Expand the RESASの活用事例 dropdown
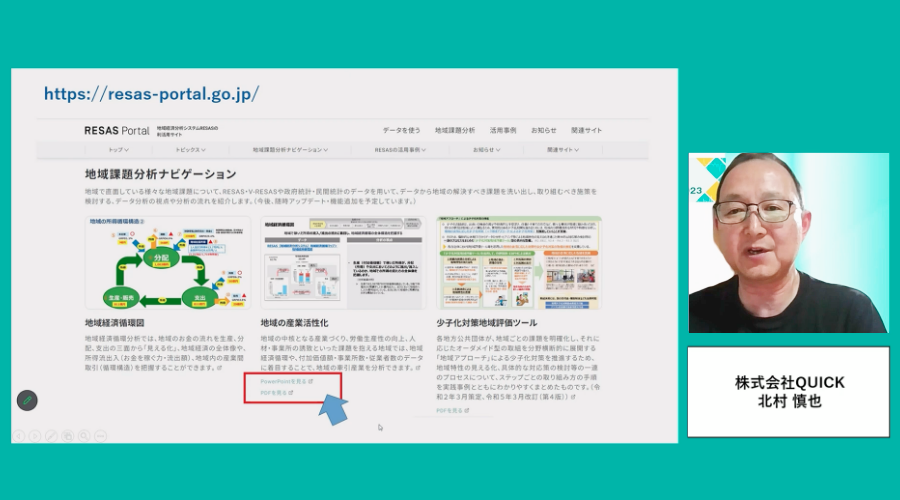 [400, 150]
